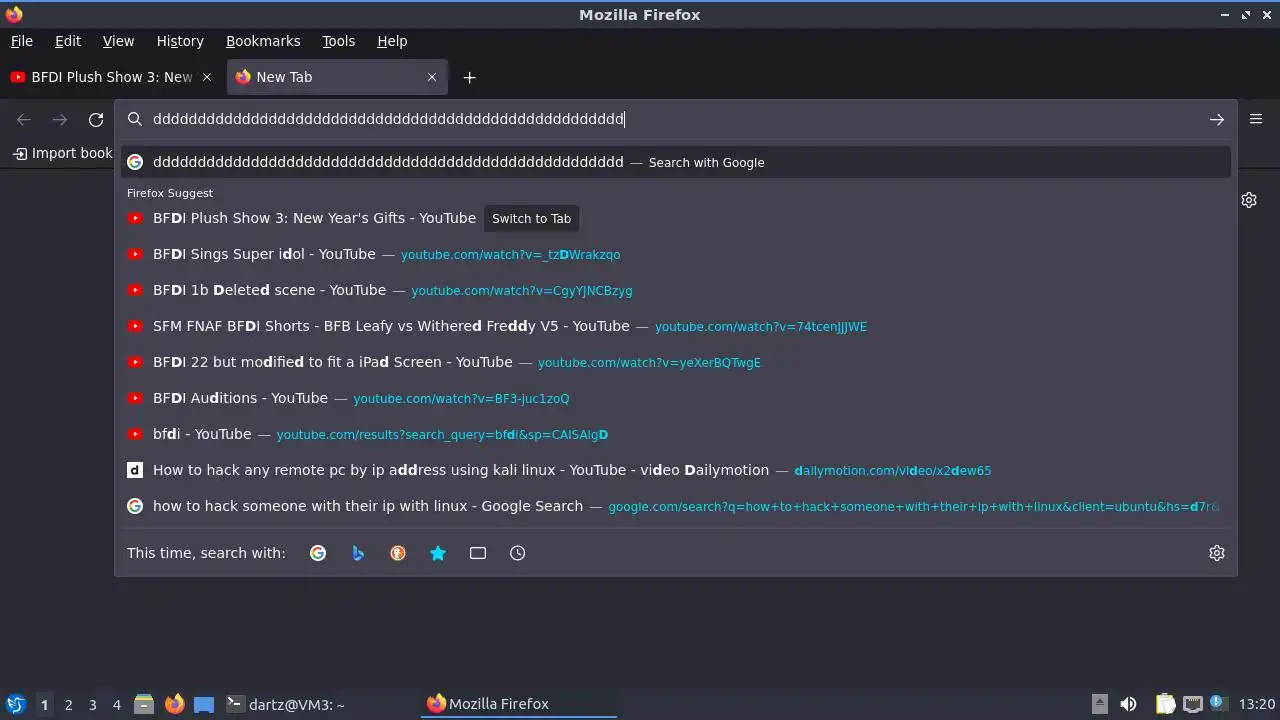Image resolution: width=1280 pixels, height=720 pixels.
Task: Click the new tab page personalize gear
Action: (1249, 200)
